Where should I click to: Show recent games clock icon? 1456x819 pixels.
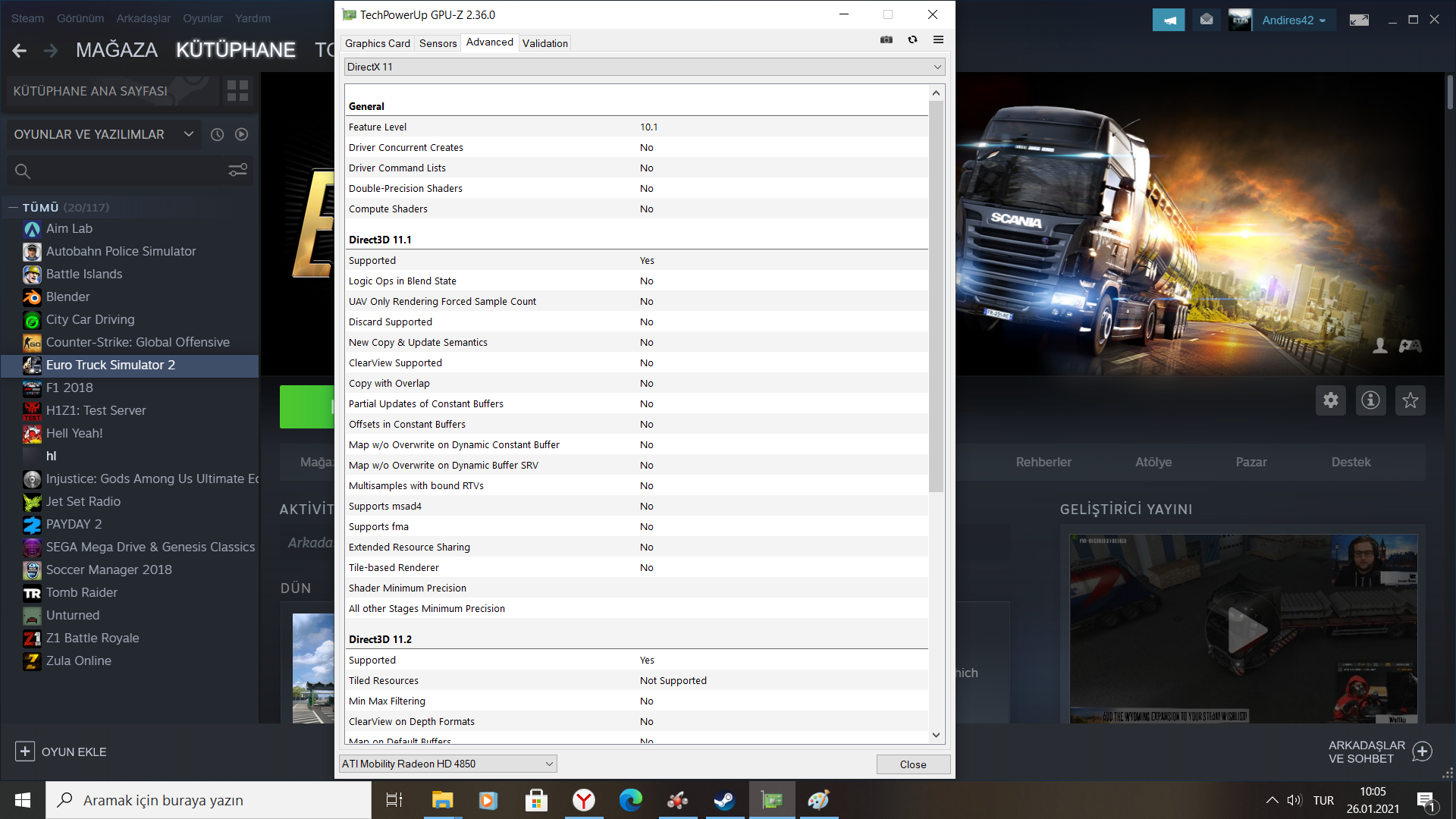(x=217, y=134)
